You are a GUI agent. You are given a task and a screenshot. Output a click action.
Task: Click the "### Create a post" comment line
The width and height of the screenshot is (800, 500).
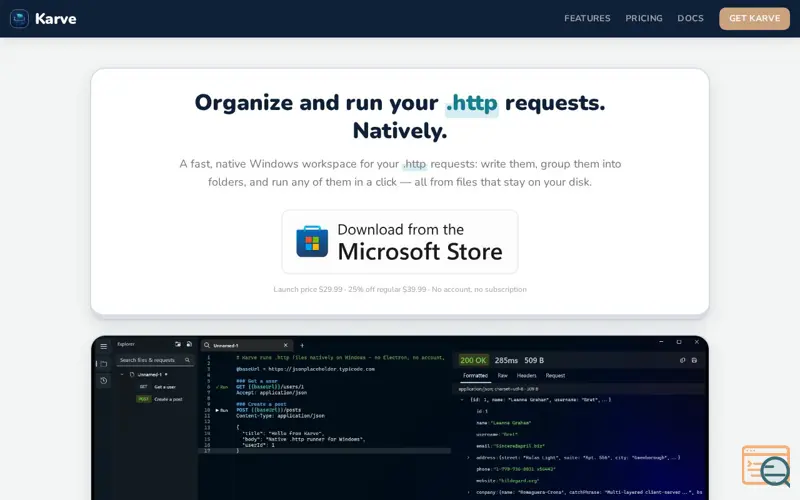pyautogui.click(x=261, y=404)
